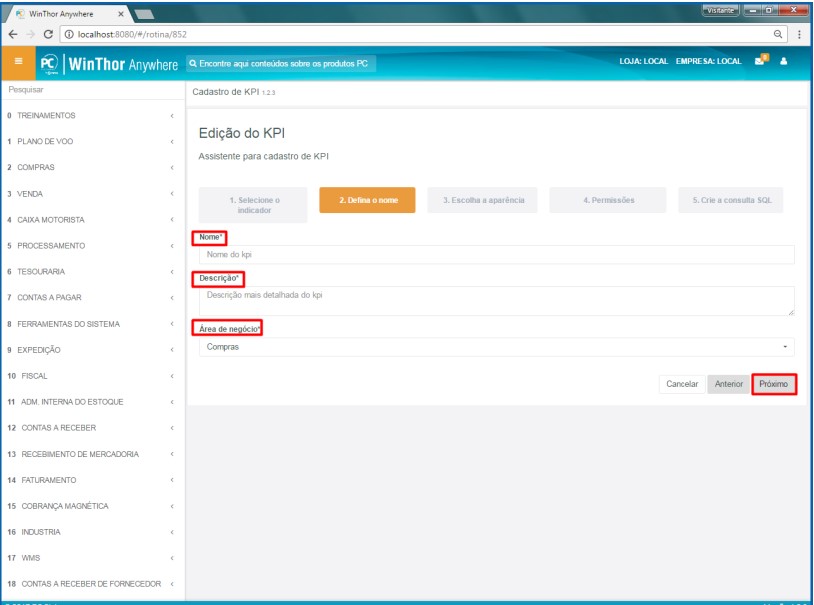Expand the CONTAS A PAGAR menu
Image resolution: width=814 pixels, height=605 pixels.
(x=91, y=298)
